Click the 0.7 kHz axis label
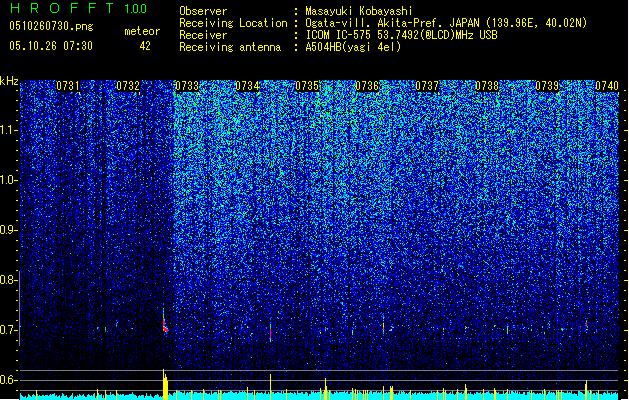629x400 pixels. click(8, 330)
